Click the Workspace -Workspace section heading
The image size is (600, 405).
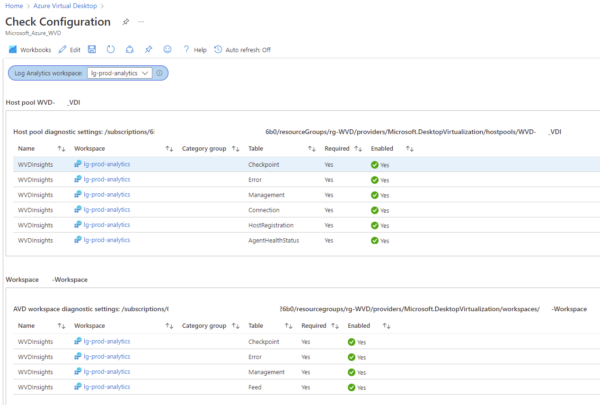click(x=46, y=280)
